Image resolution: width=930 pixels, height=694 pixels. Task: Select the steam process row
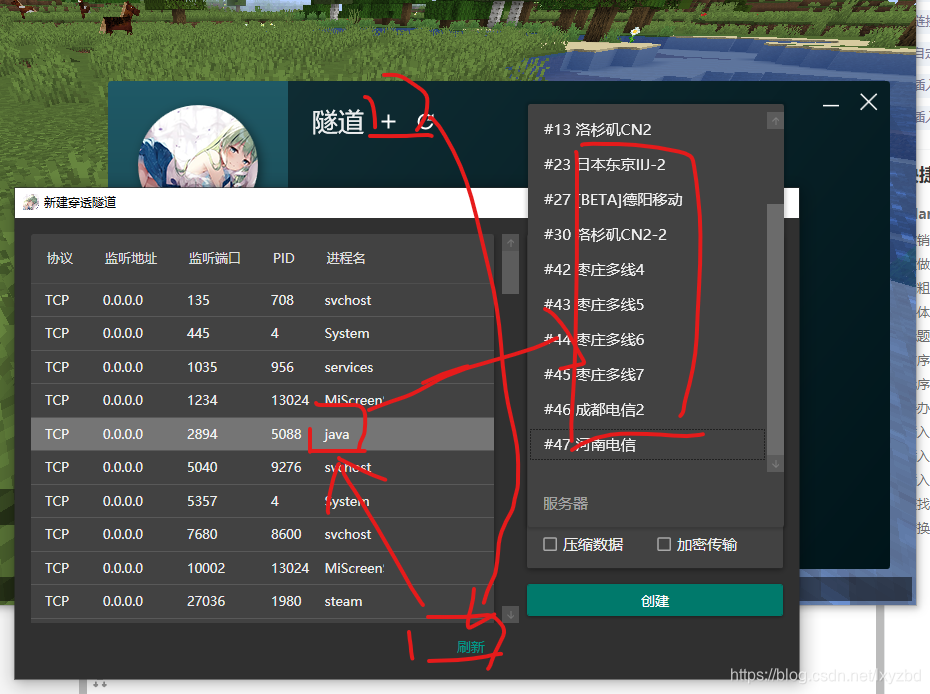[x=262, y=601]
